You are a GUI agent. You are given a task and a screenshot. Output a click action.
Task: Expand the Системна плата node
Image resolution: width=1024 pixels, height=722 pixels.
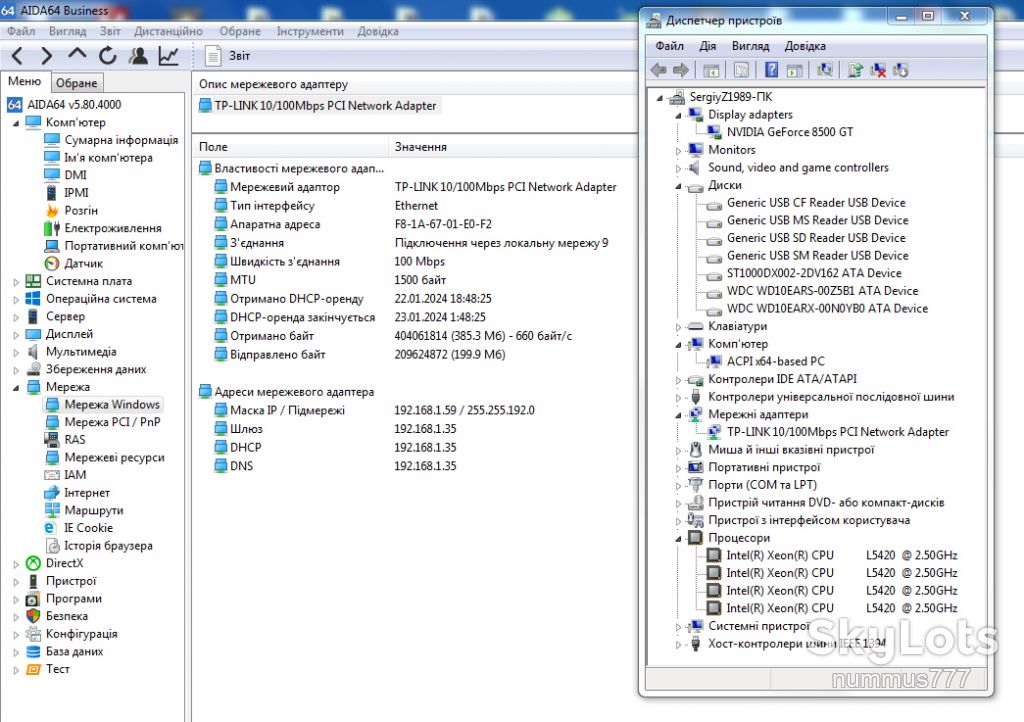(16, 282)
